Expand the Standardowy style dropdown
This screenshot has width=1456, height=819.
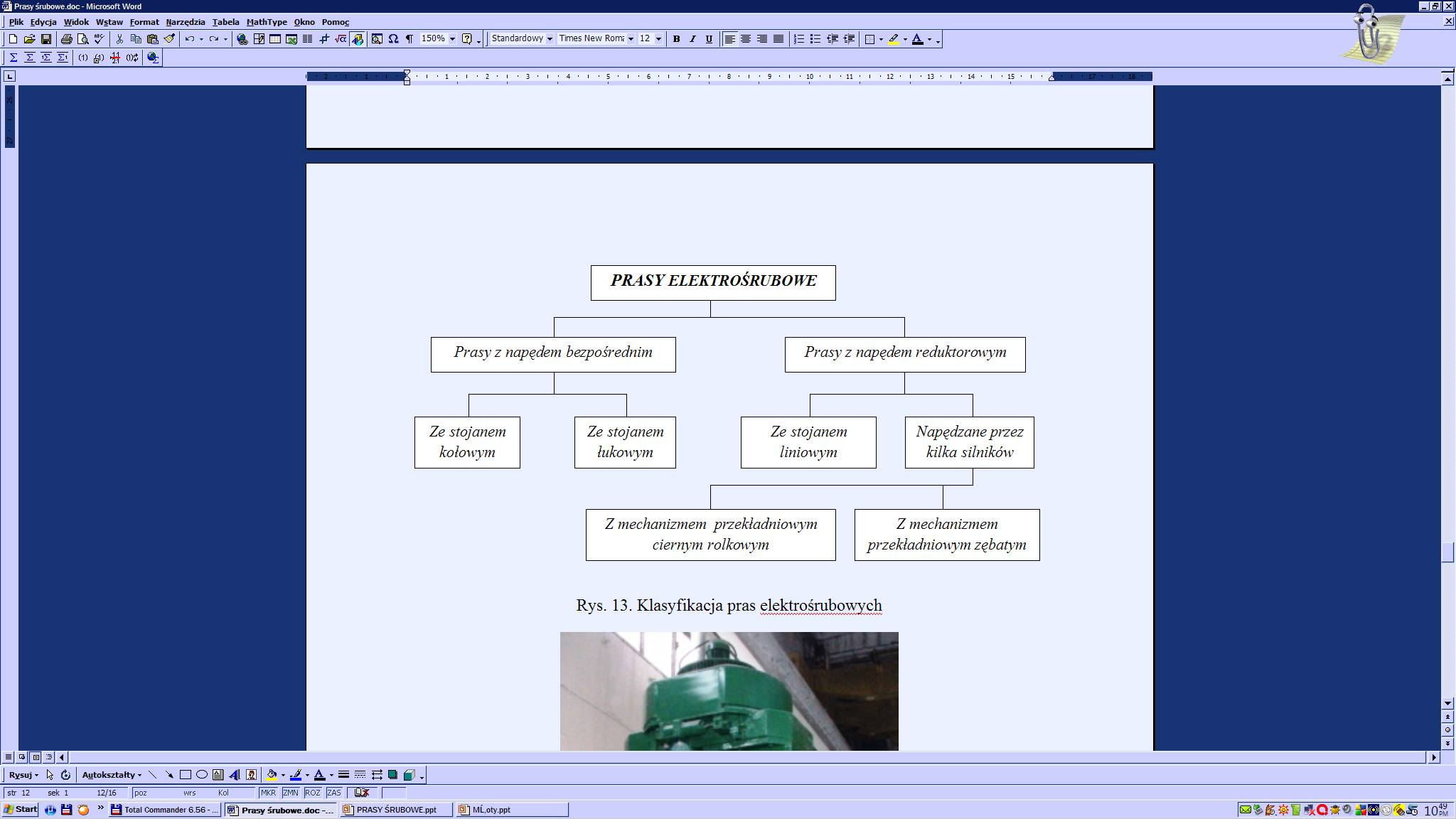click(550, 39)
